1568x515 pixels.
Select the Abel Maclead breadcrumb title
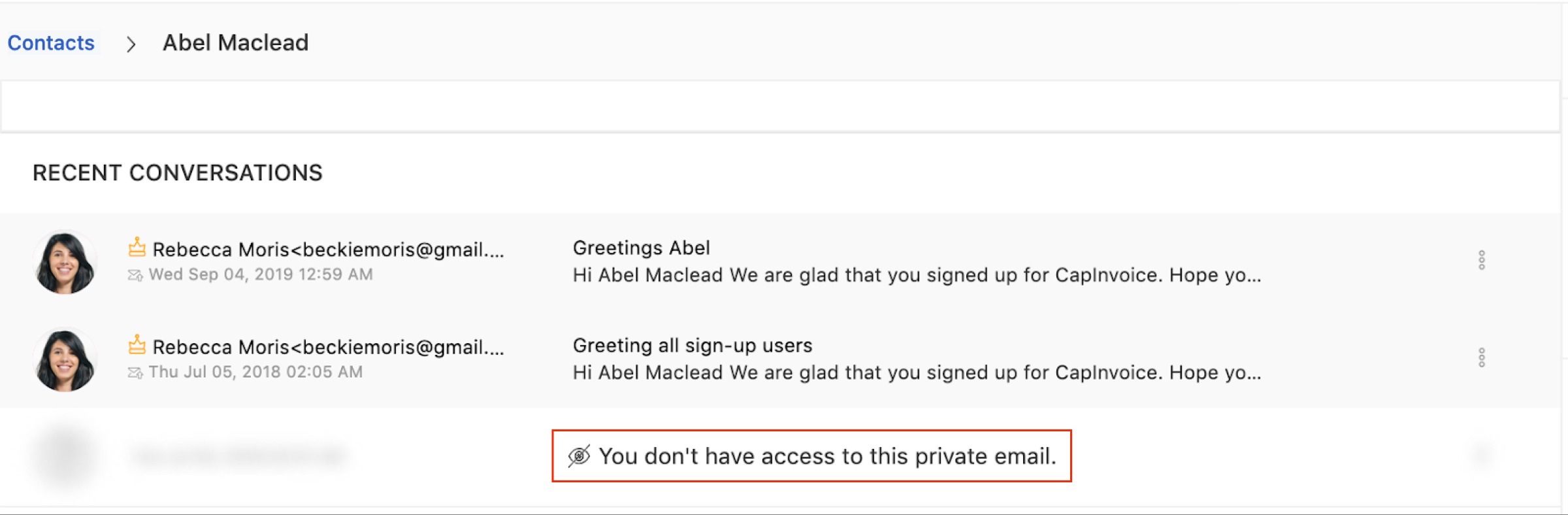pos(235,43)
